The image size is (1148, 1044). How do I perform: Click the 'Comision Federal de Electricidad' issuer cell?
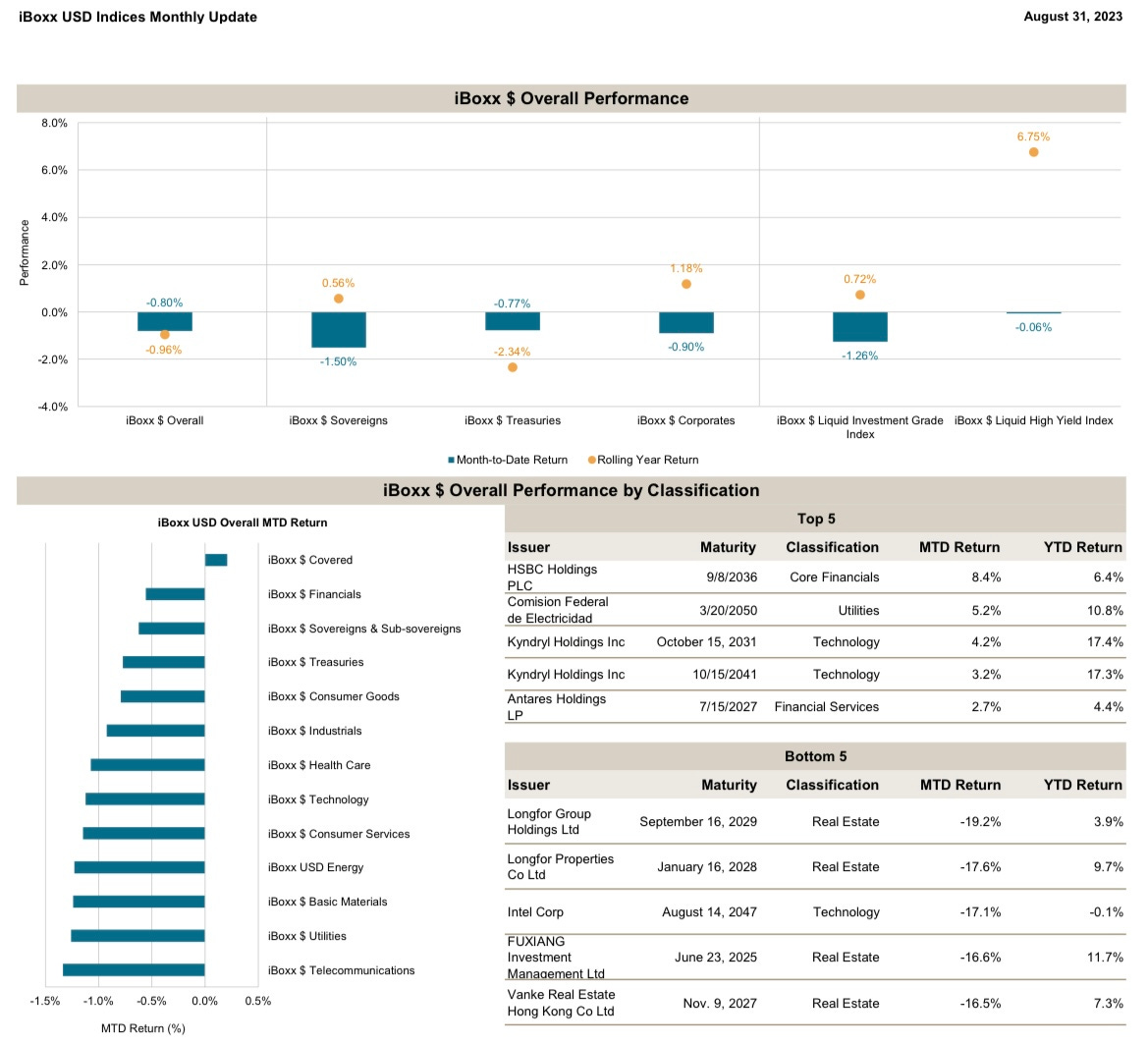pyautogui.click(x=557, y=610)
